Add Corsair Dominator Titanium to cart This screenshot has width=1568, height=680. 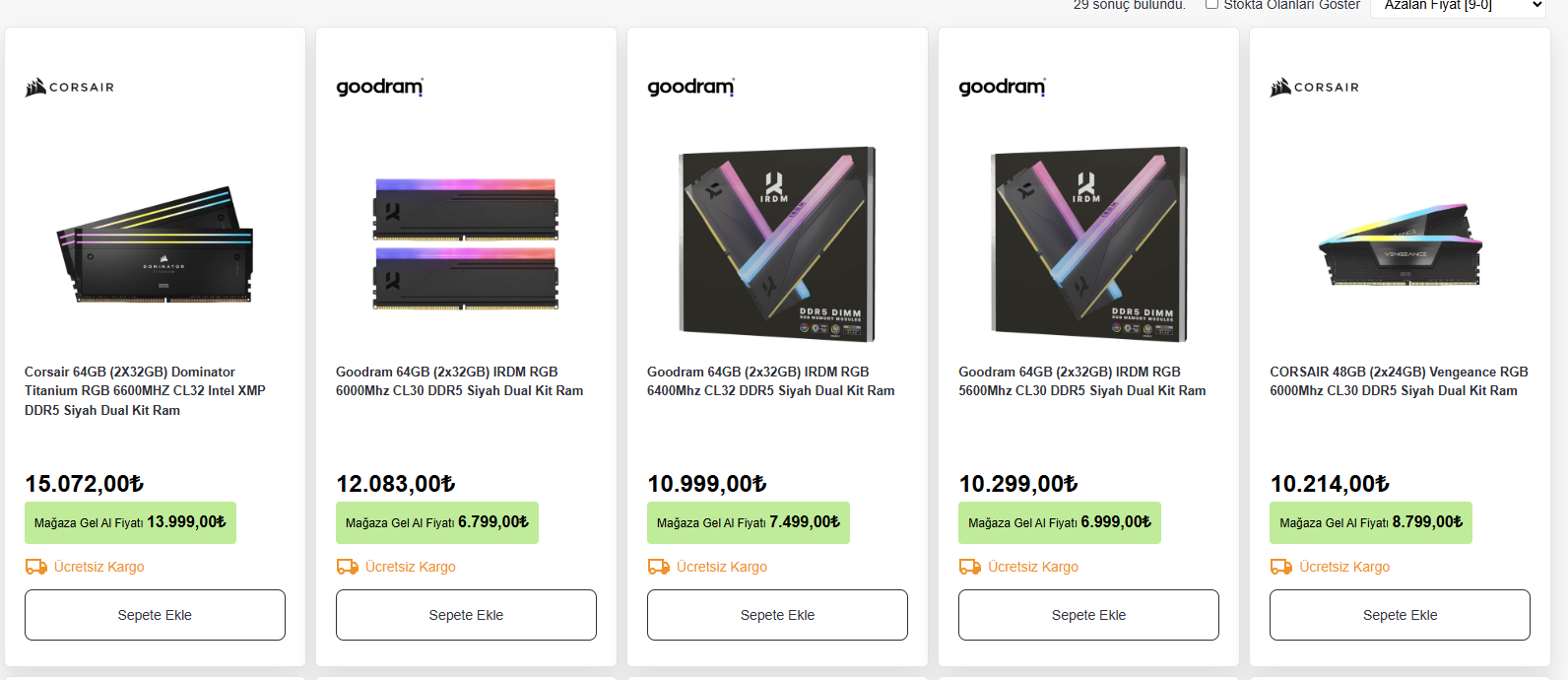pos(155,615)
